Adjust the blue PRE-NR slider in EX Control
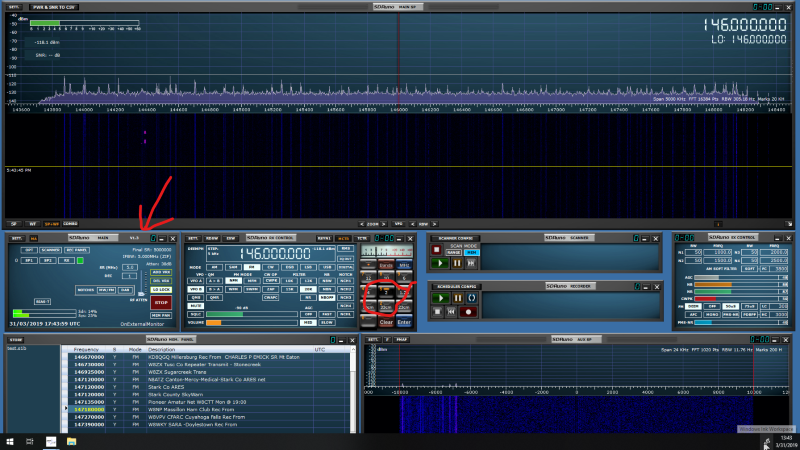The image size is (800, 450). coord(739,322)
